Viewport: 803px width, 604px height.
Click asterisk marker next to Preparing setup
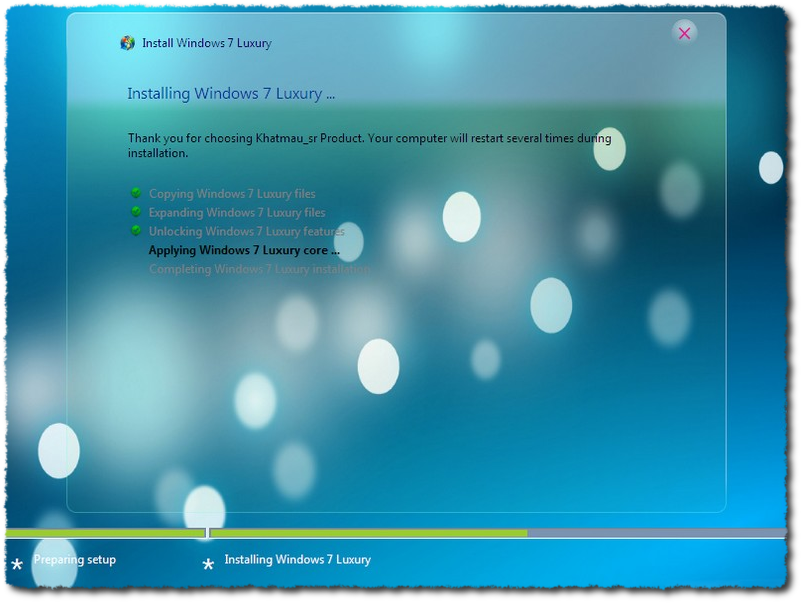click(17, 565)
